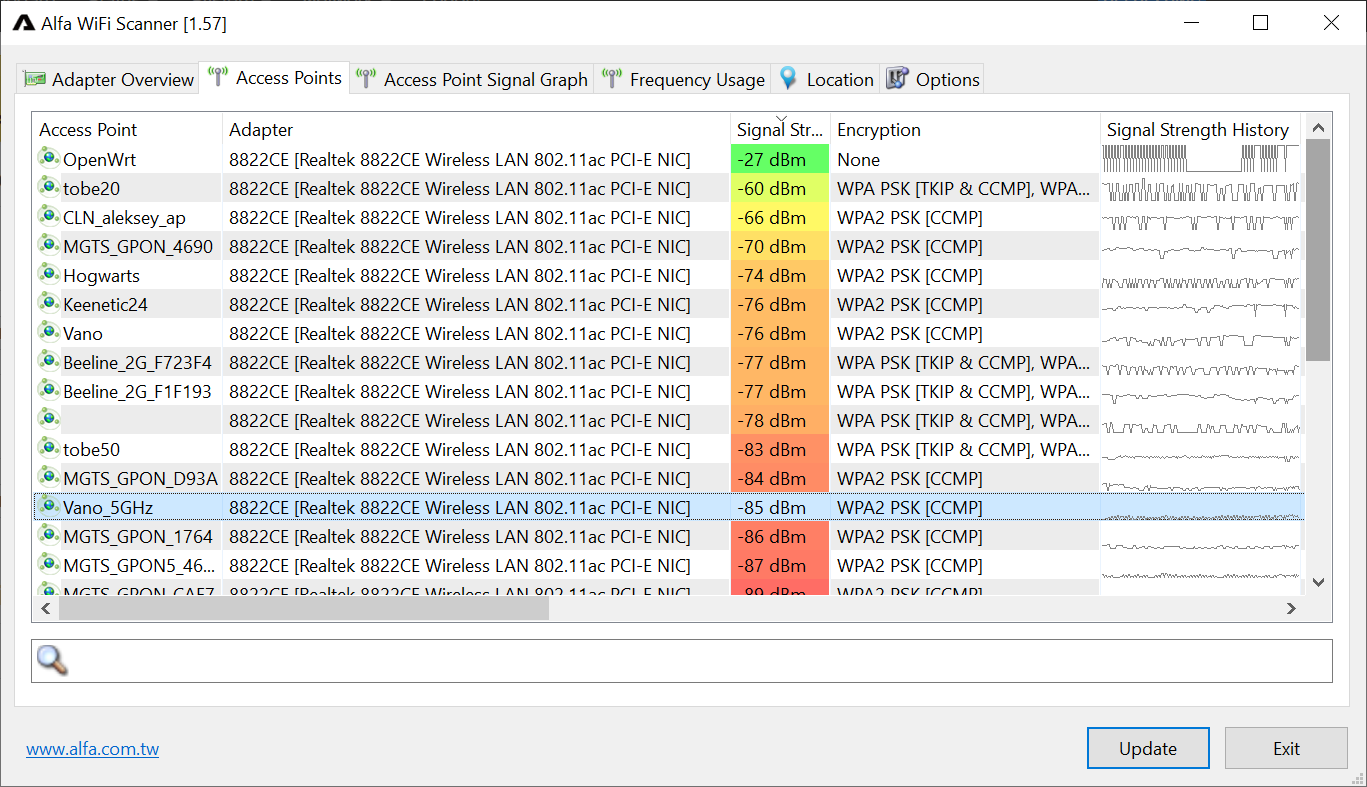Open the www.alfa.com.tw link

pos(92,749)
